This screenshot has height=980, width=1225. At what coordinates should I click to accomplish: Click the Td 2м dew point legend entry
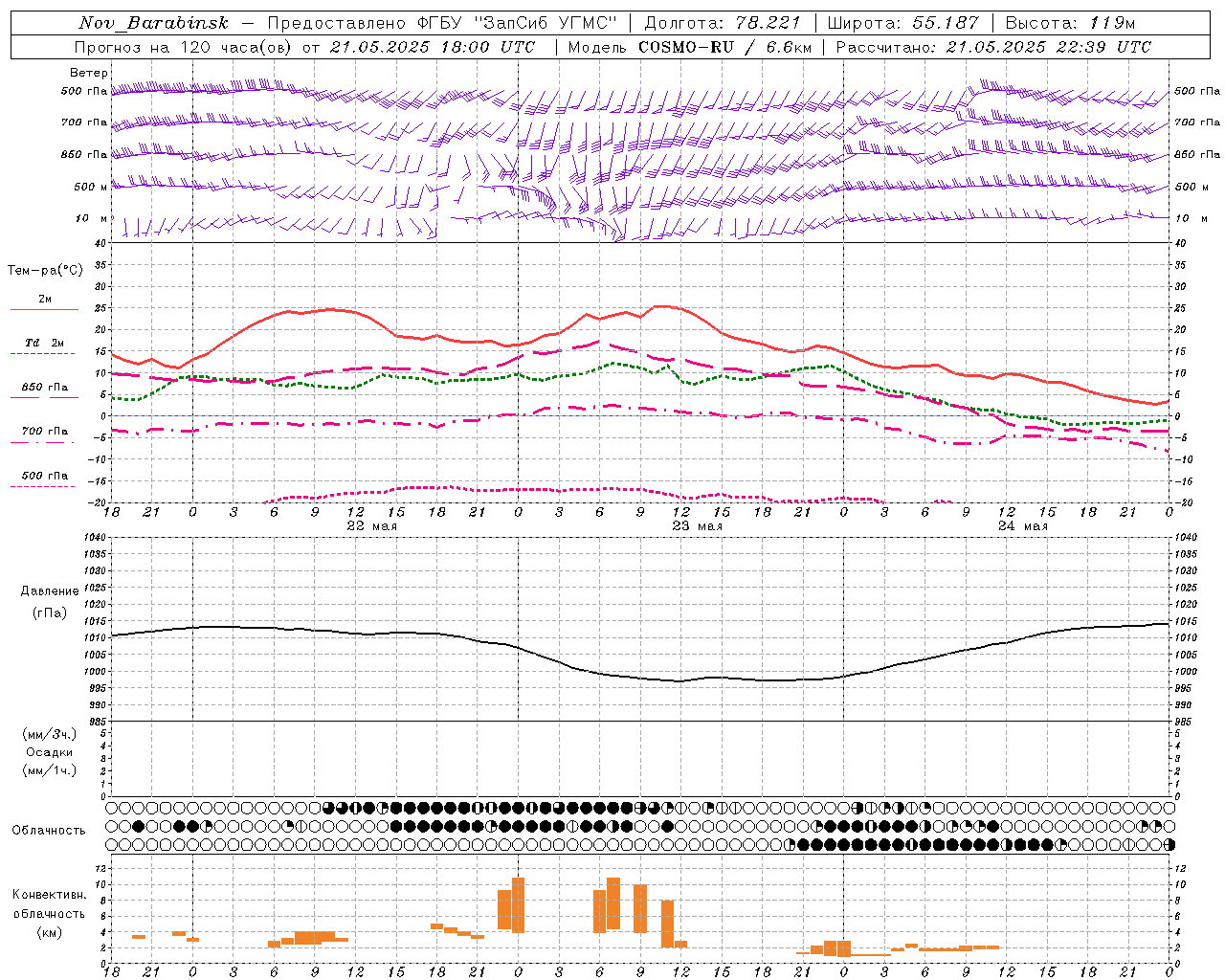point(45,343)
